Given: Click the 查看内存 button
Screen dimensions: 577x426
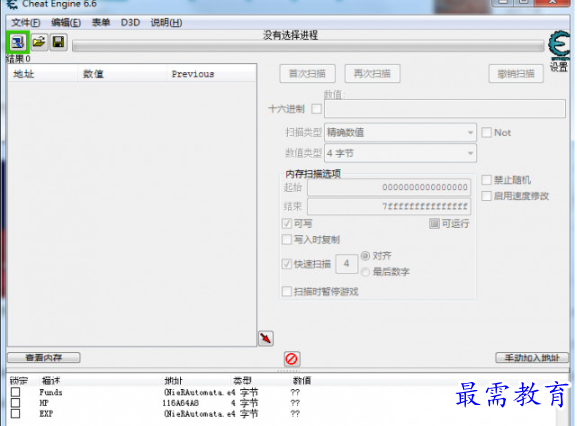Looking at the screenshot, I should point(44,358).
